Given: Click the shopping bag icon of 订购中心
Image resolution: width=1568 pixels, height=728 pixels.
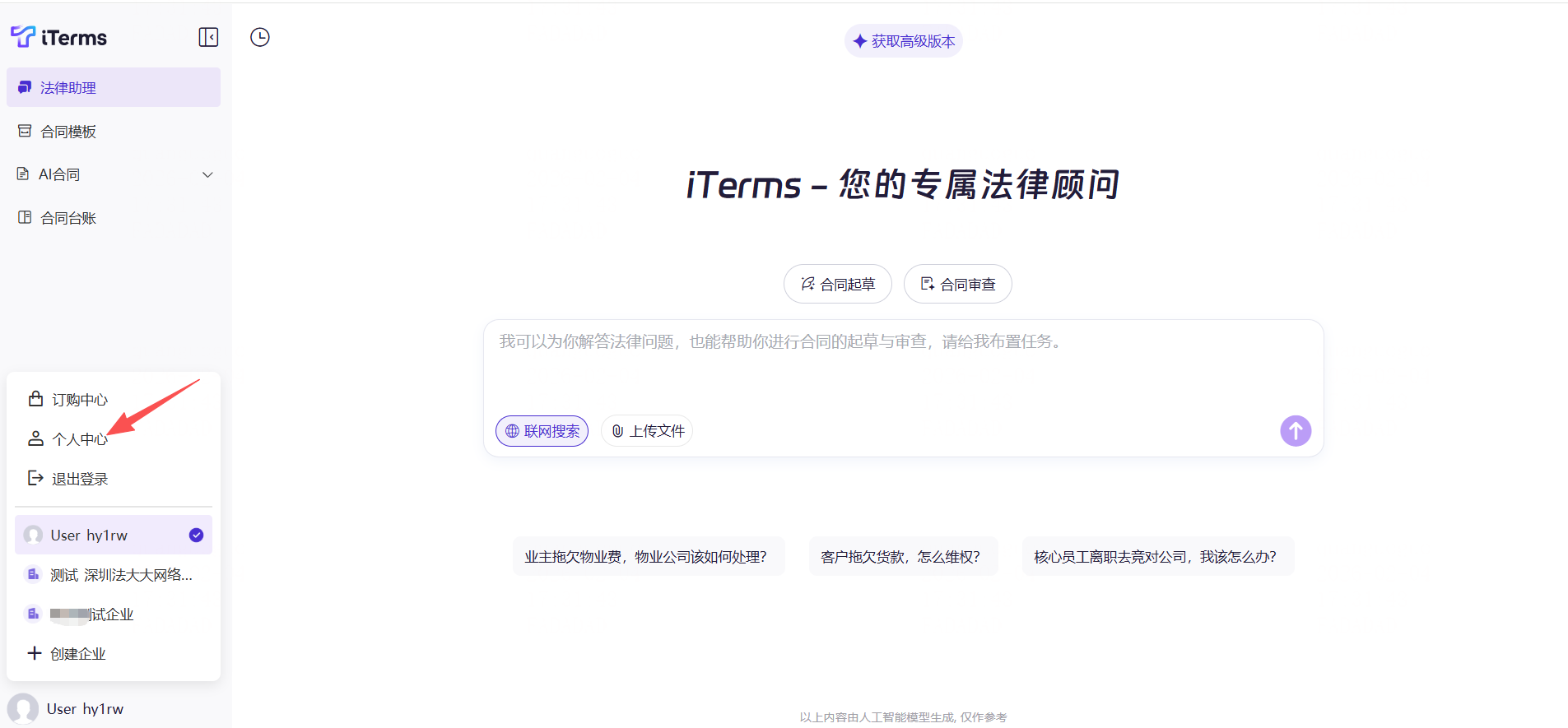Looking at the screenshot, I should click(x=35, y=399).
